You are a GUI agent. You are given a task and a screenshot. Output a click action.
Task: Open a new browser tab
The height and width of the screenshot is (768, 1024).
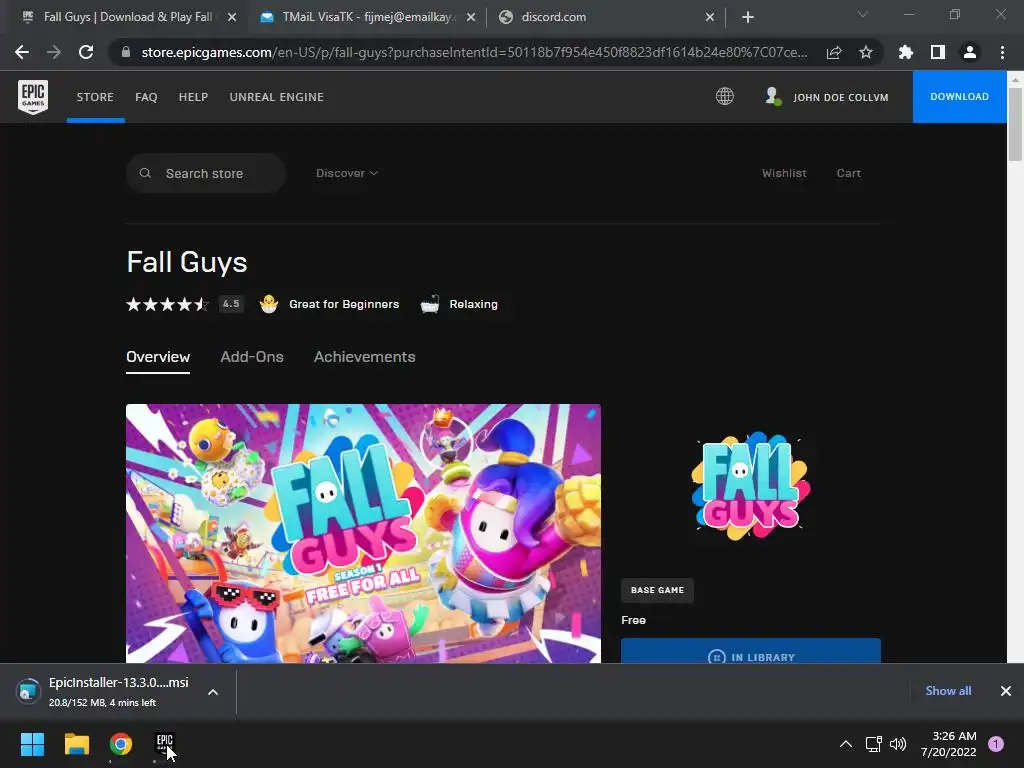[748, 17]
